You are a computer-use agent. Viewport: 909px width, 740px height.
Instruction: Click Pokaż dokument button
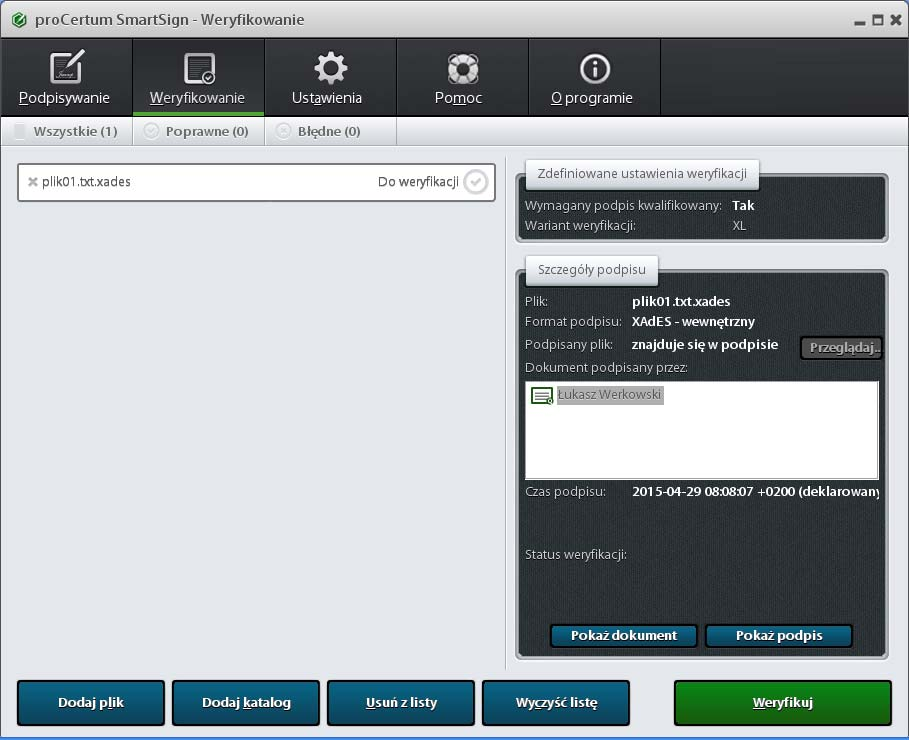click(x=624, y=636)
